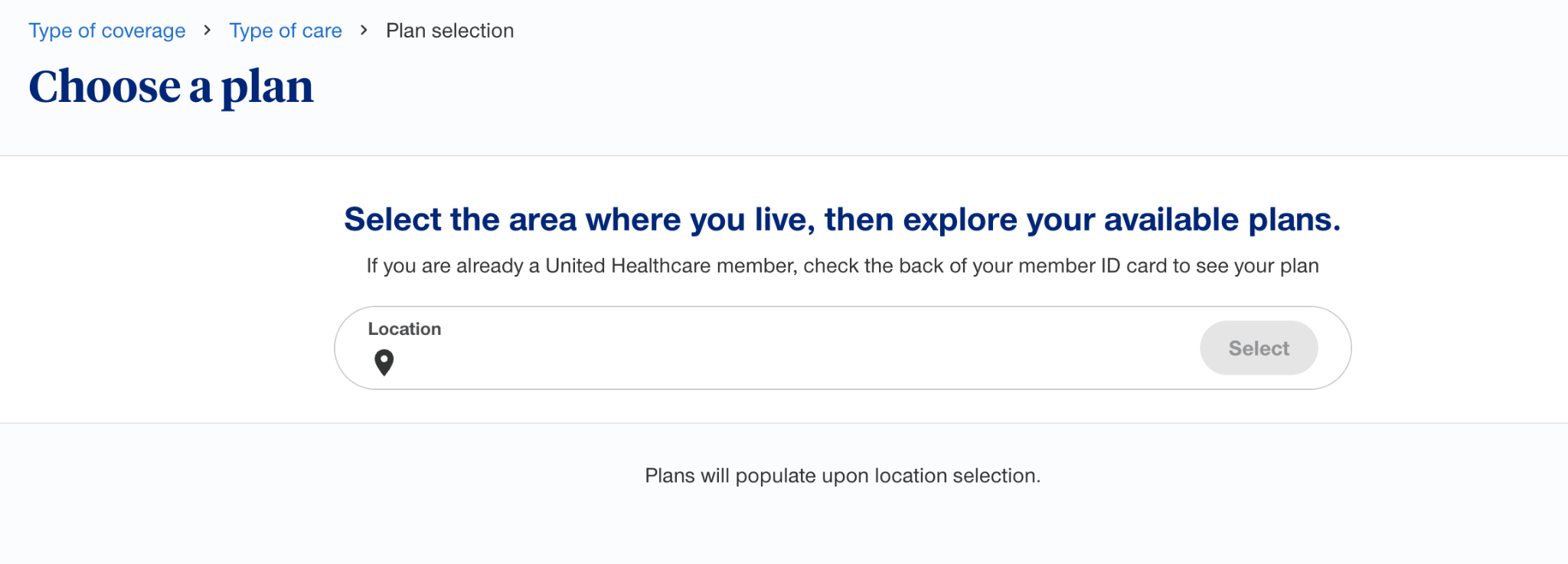The width and height of the screenshot is (1568, 564).
Task: Click the grayed-out Select button
Action: 1259,348
